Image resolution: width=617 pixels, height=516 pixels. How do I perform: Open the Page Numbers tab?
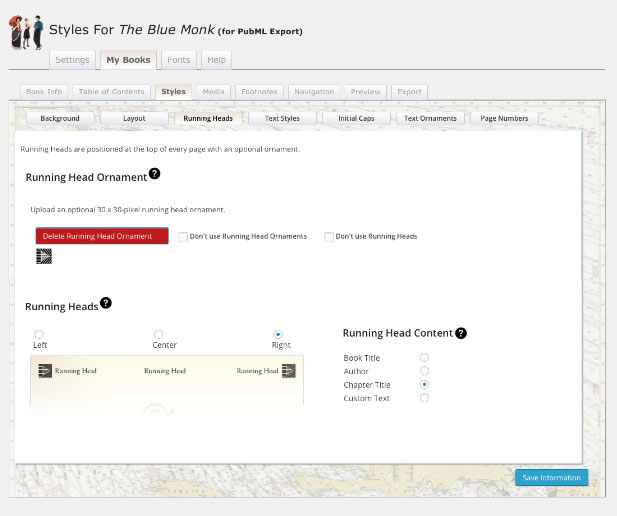(504, 118)
